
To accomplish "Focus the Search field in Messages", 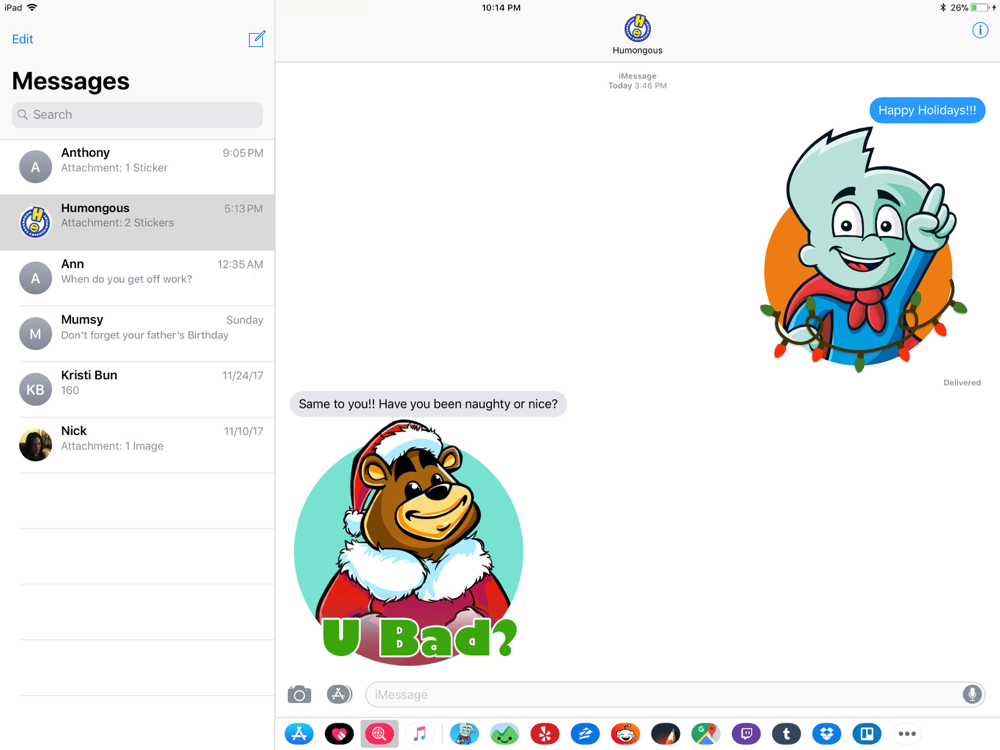I will [137, 115].
